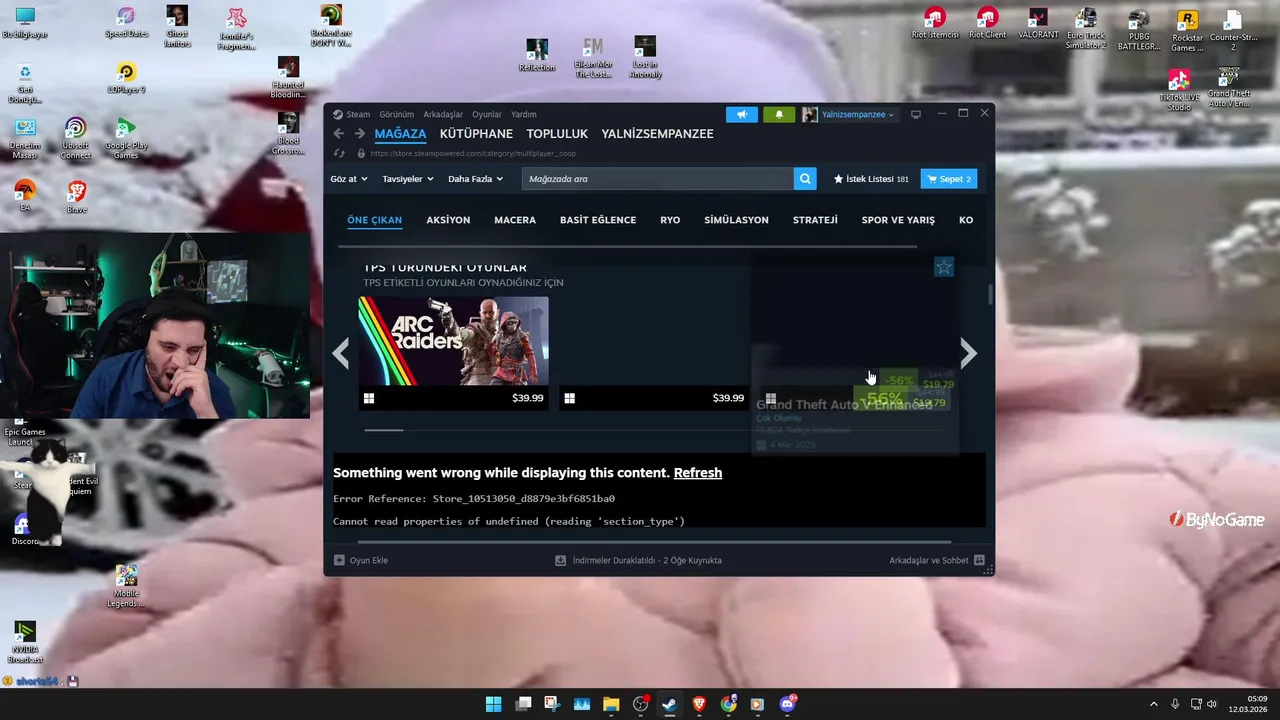Expand the Göz at dropdown

click(x=349, y=179)
